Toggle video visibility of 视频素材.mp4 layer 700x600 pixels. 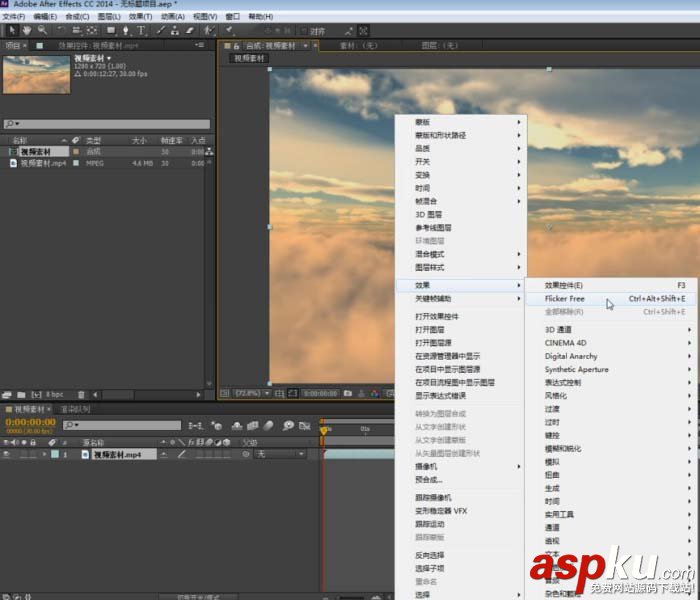pyautogui.click(x=8, y=454)
